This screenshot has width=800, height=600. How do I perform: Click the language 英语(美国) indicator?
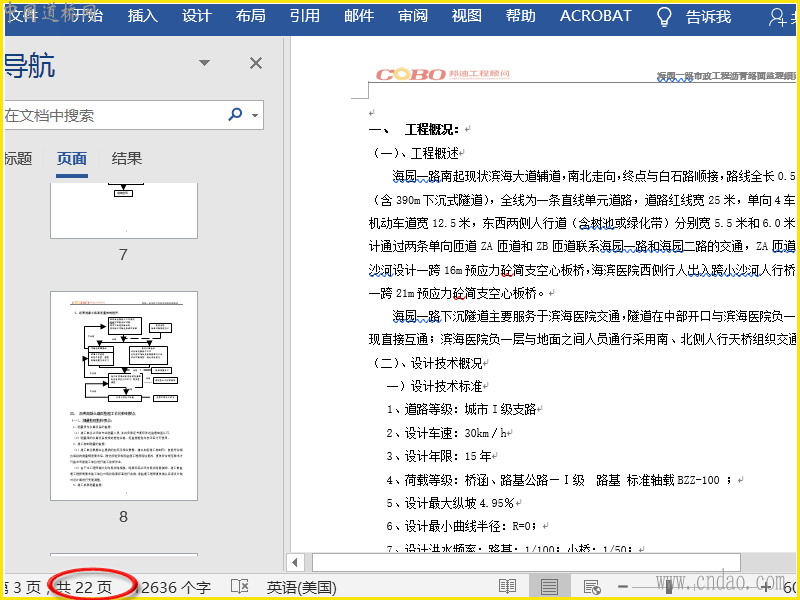302,587
